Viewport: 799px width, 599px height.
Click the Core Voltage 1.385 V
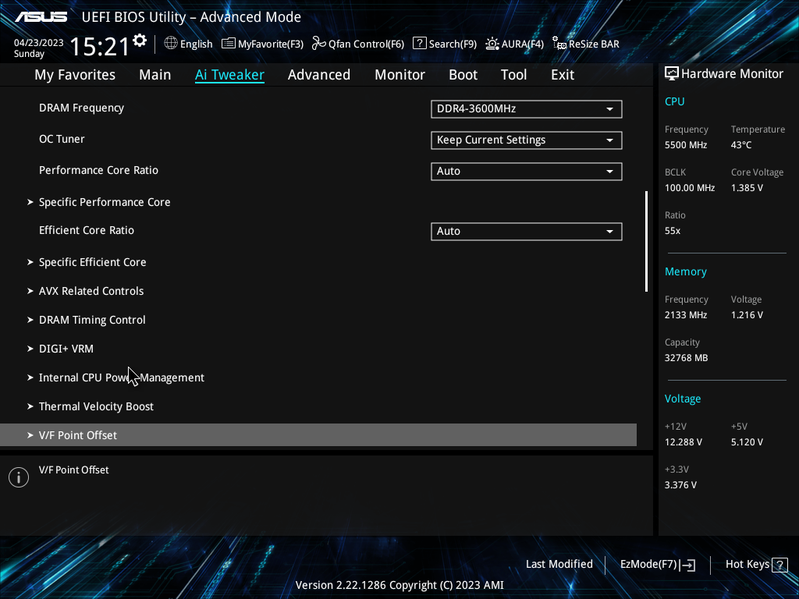click(747, 188)
